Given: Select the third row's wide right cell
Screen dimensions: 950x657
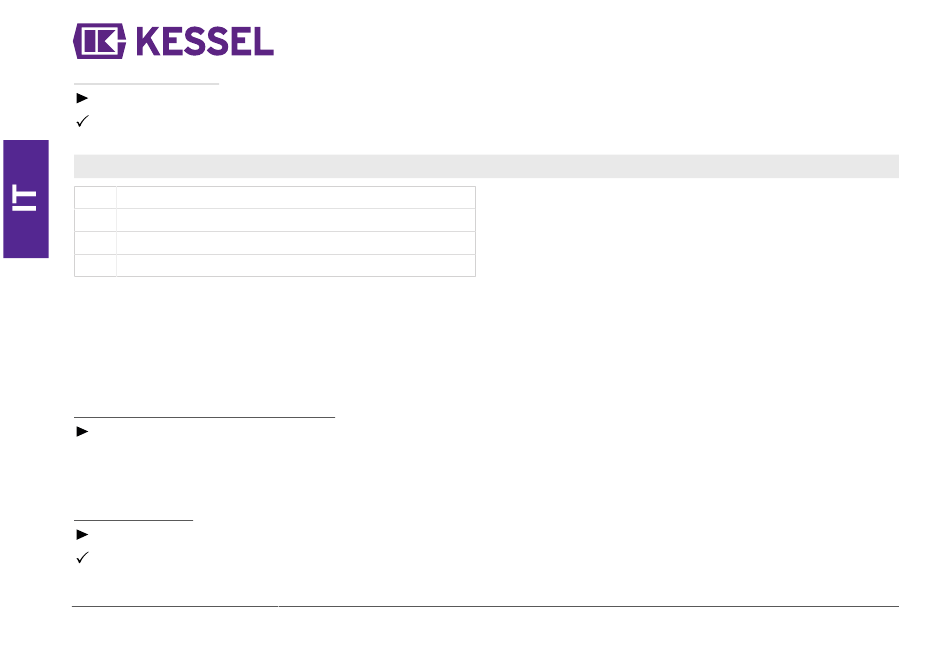Looking at the screenshot, I should (x=296, y=243).
